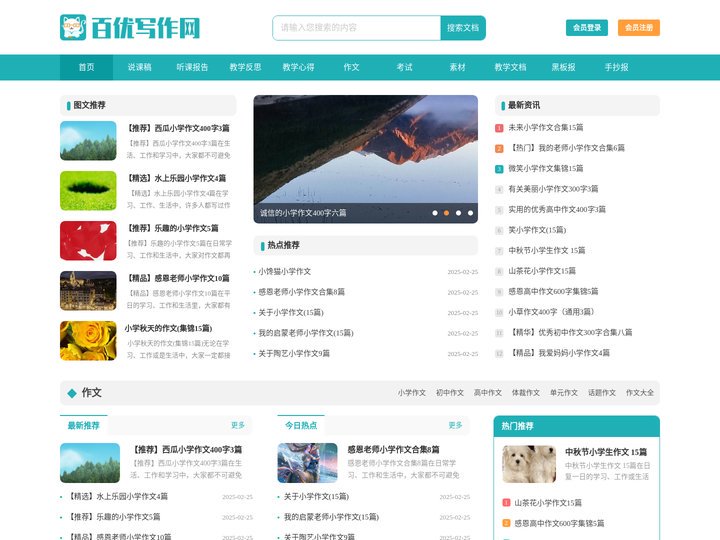
Task: Click the 会员登录 button
Action: click(587, 28)
